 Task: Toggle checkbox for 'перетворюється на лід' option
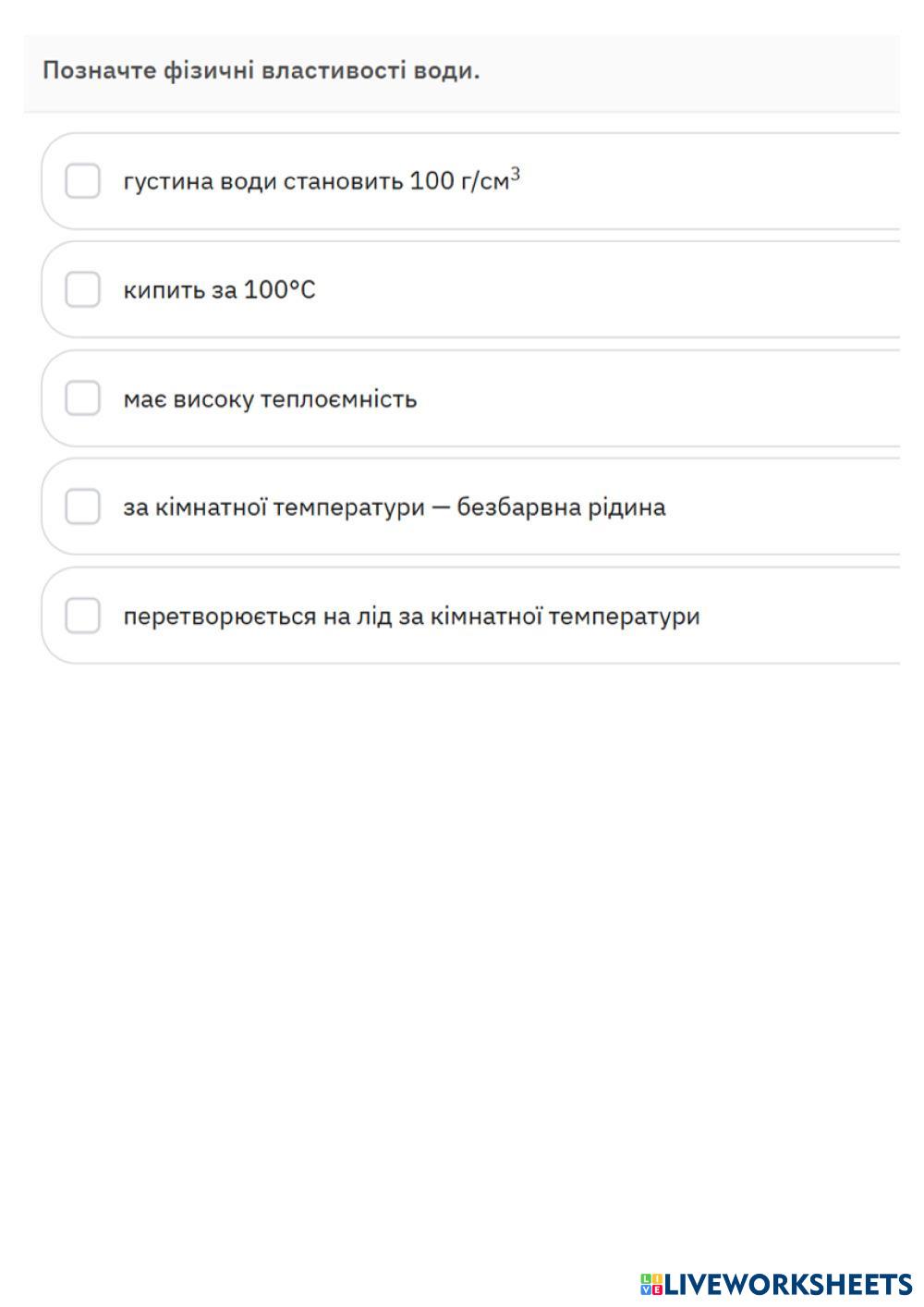pos(82,616)
